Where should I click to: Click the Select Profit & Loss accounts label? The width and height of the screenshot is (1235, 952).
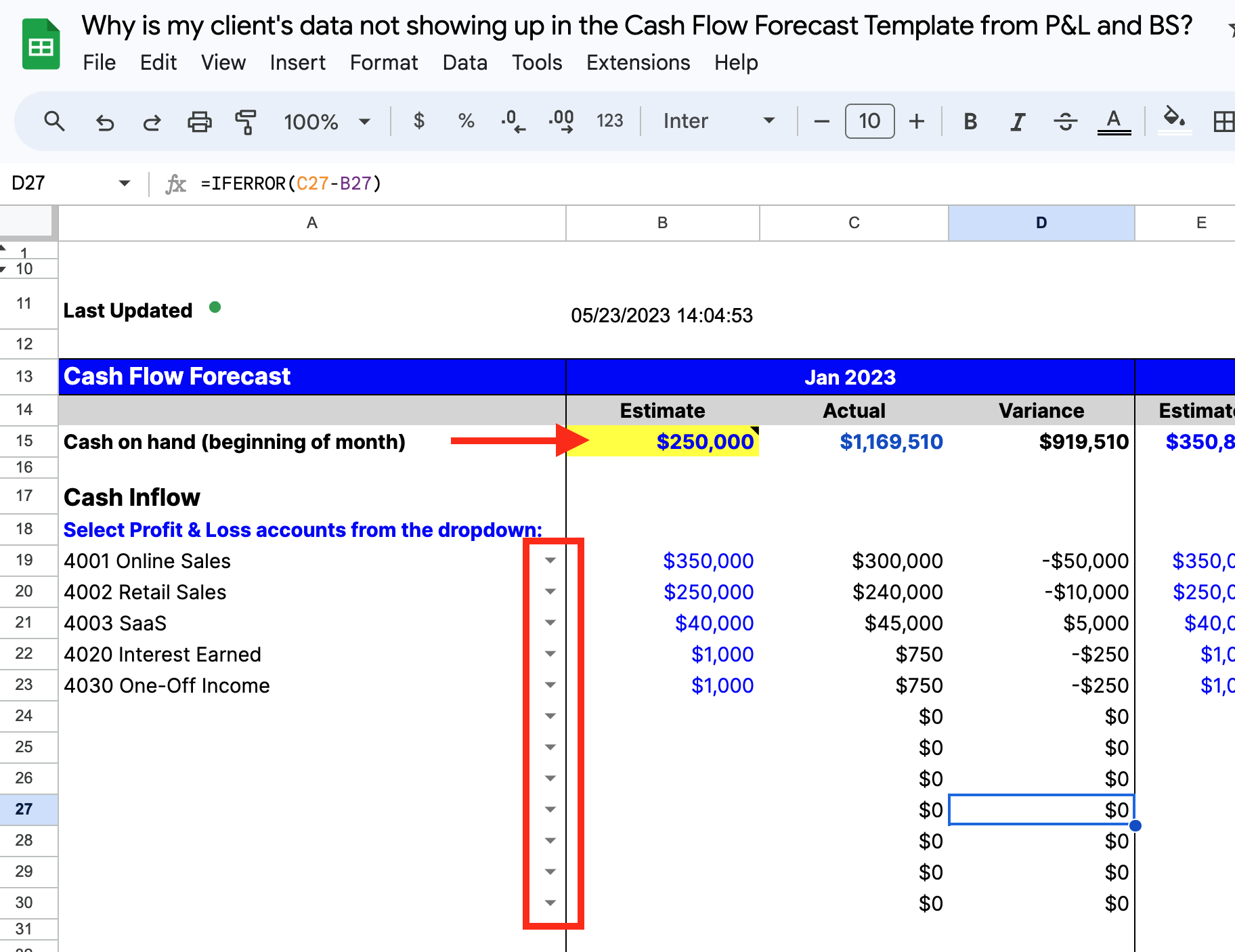[x=303, y=530]
